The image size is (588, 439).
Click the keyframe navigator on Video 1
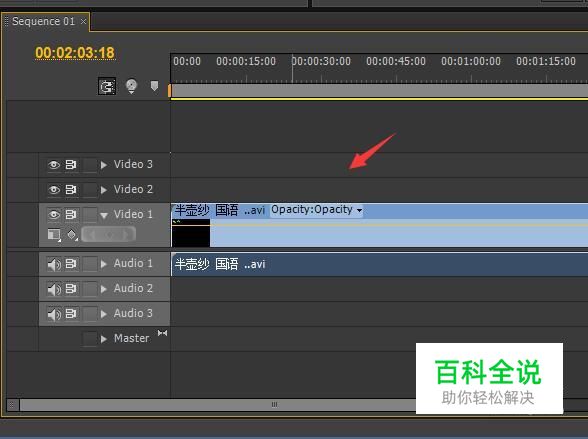coord(108,235)
